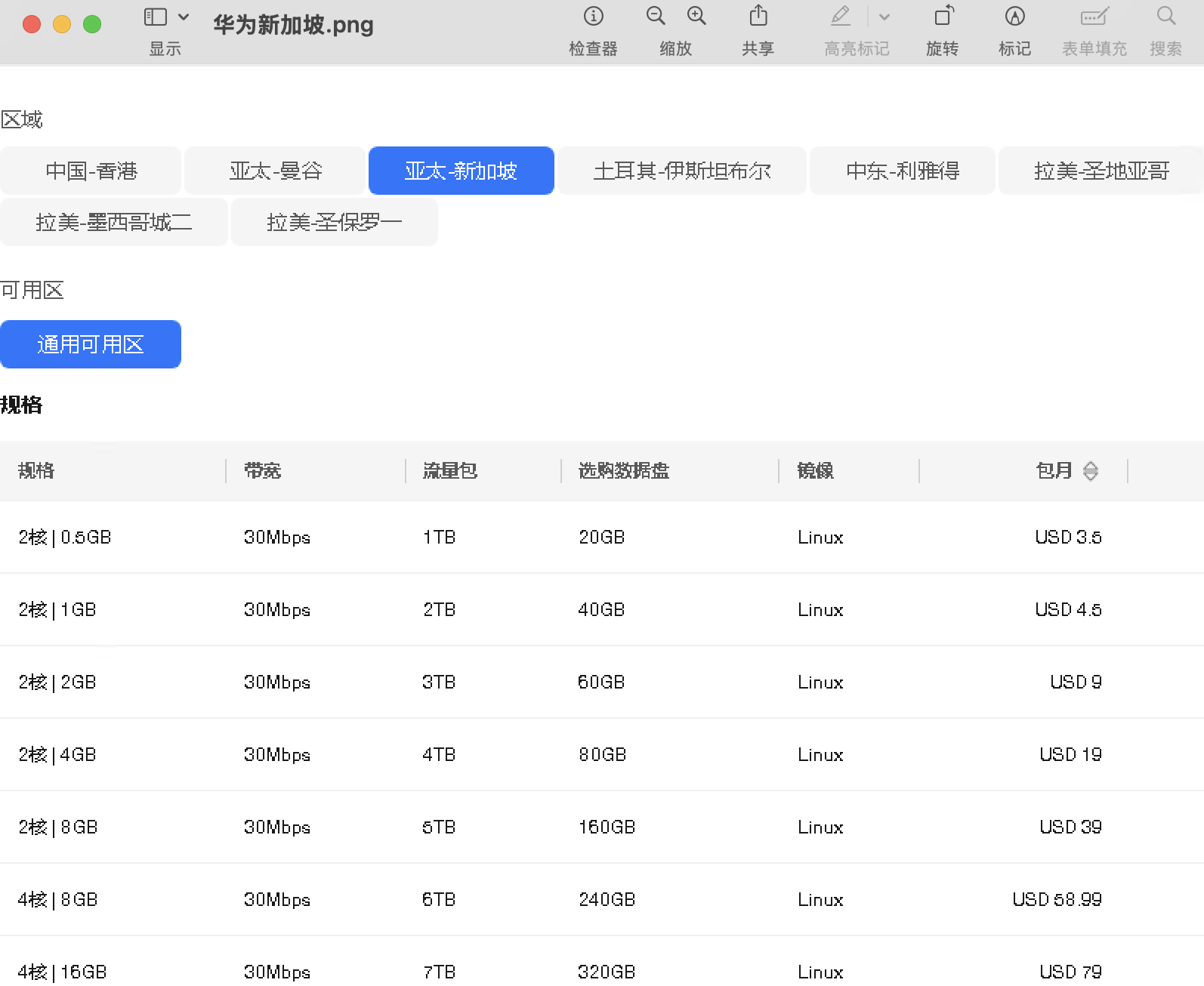Expand the sidebar view options chevron
This screenshot has height=986, width=1204.
(x=184, y=17)
